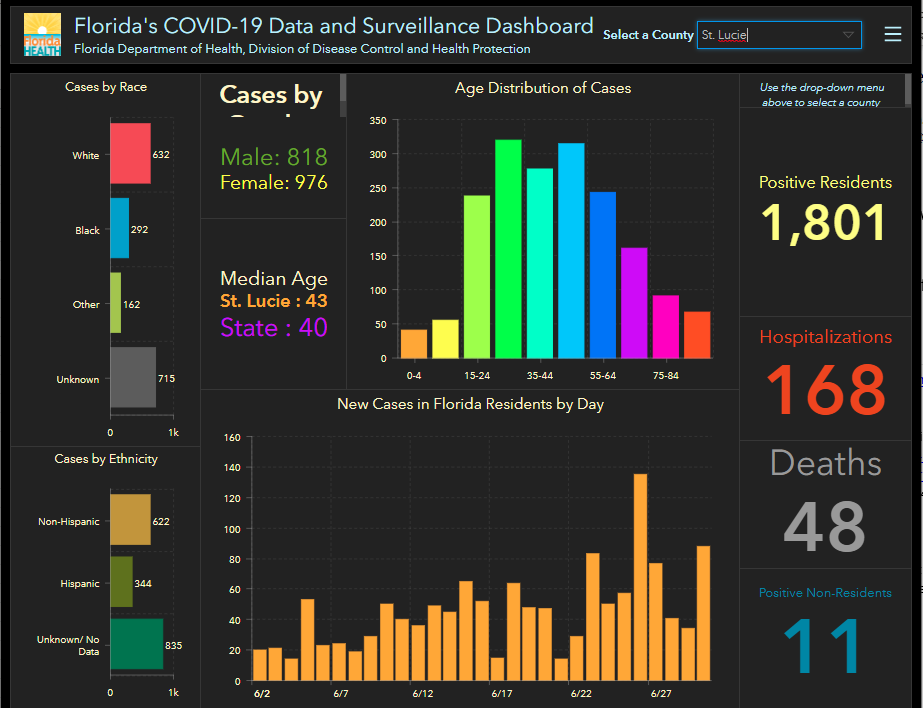Image resolution: width=923 pixels, height=708 pixels.
Task: Click the 'Cases by Ethnicity' chart title
Action: point(106,459)
